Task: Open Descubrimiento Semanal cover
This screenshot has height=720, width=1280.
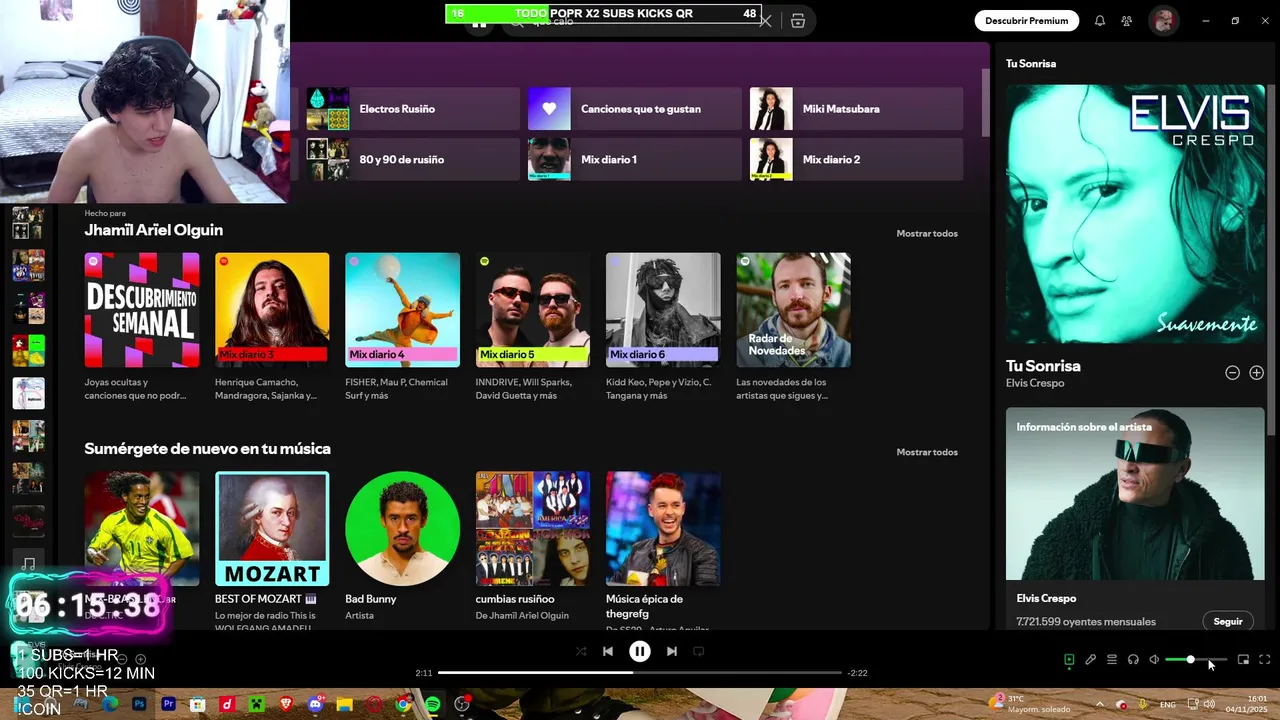Action: (142, 310)
